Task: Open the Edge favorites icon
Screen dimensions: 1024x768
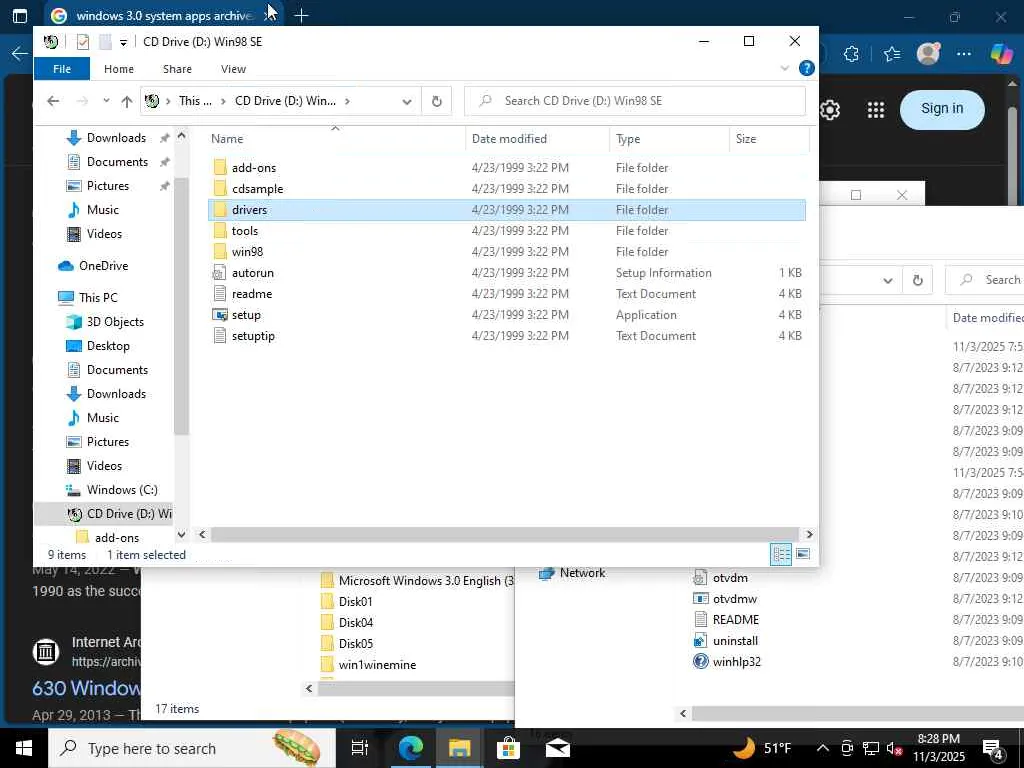Action: [x=891, y=54]
